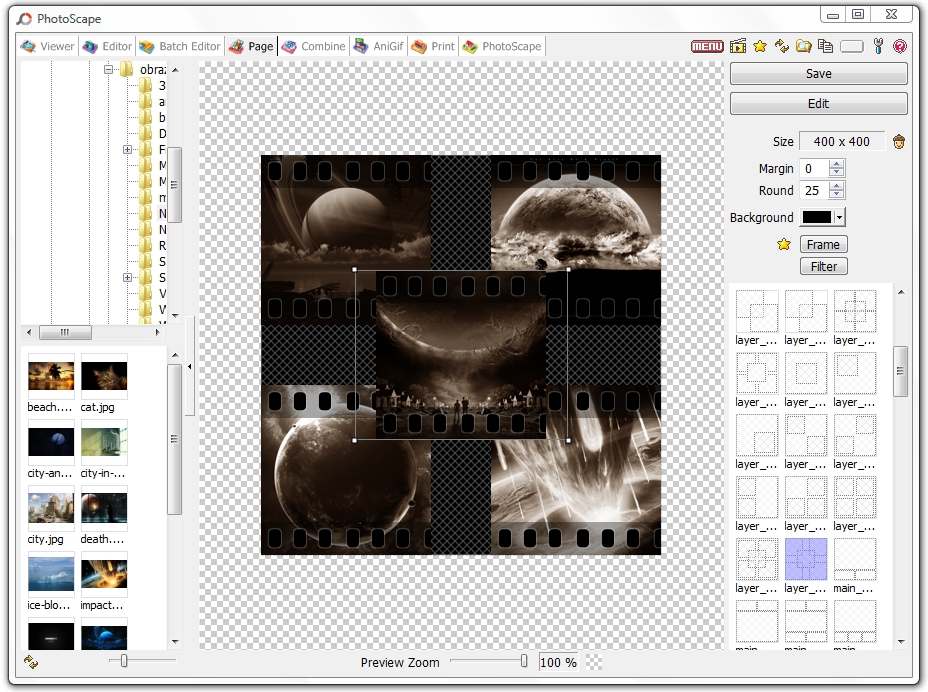
Task: Open the Frame options button
Action: (x=823, y=244)
